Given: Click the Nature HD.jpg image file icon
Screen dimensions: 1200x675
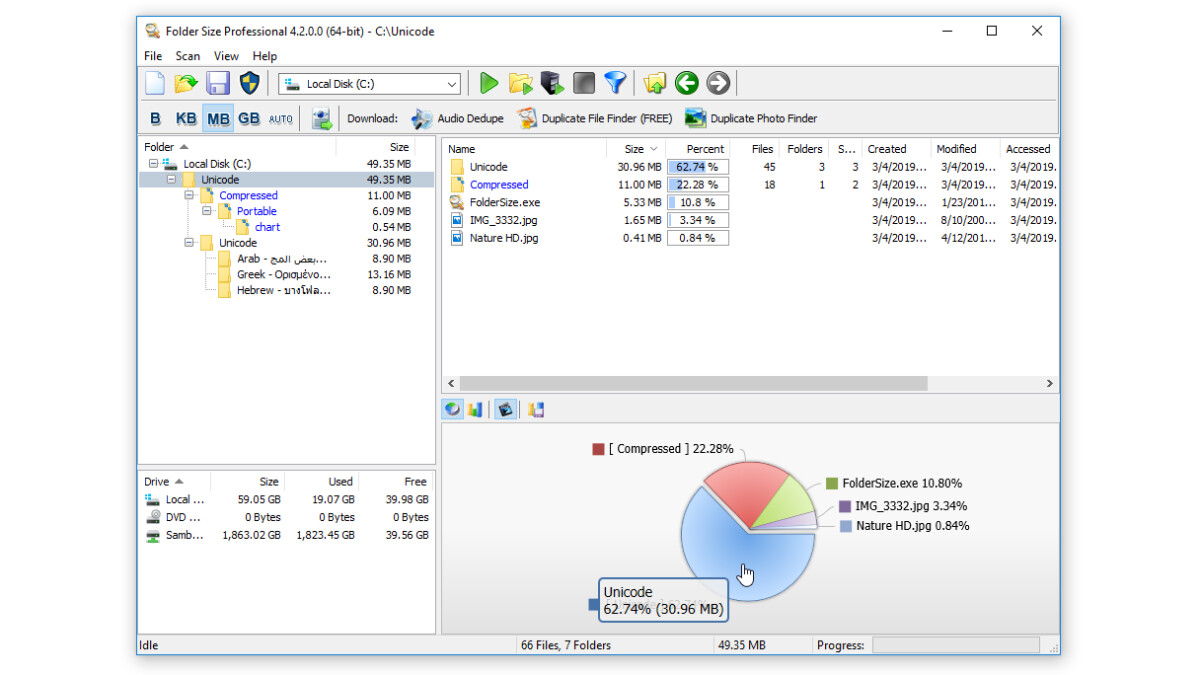Looking at the screenshot, I should coord(457,238).
